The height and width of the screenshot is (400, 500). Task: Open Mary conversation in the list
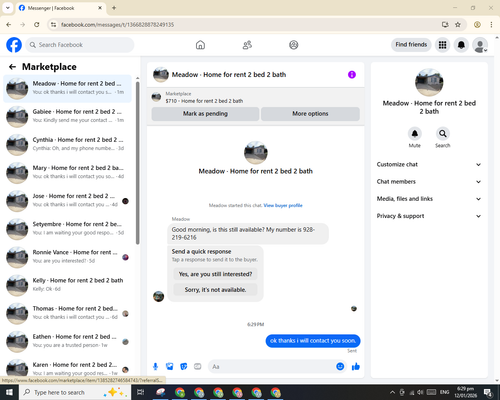67,173
